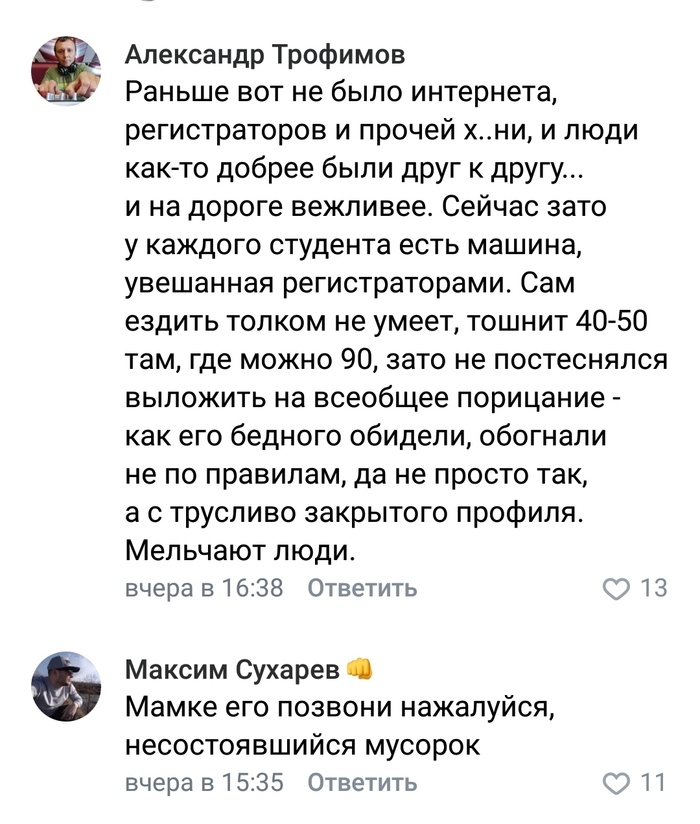Image resolution: width=700 pixels, height=824 pixels.
Task: Open the timestamp вчера в 15:35
Action: point(204,783)
